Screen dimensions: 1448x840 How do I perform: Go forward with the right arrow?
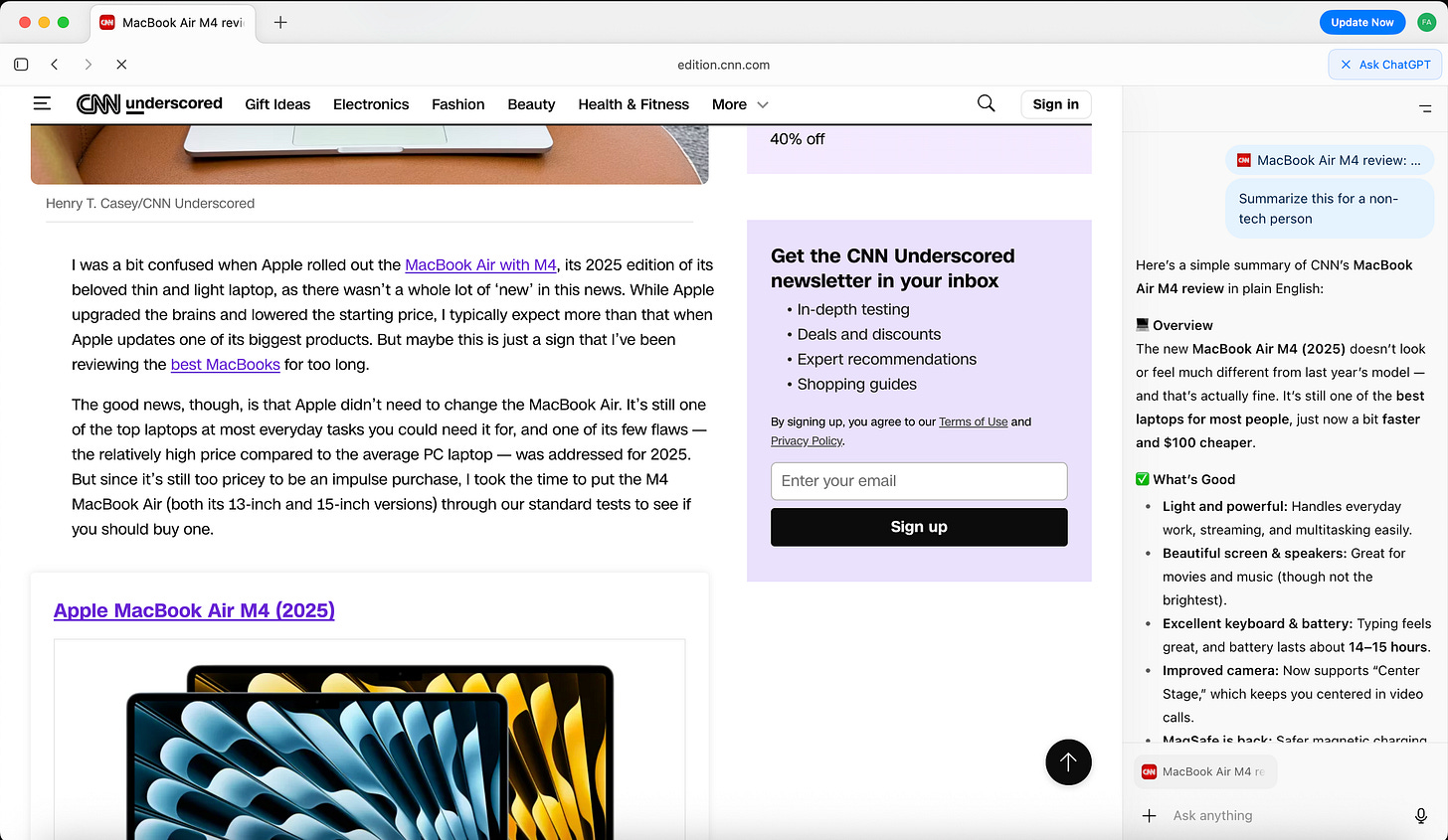pos(89,65)
